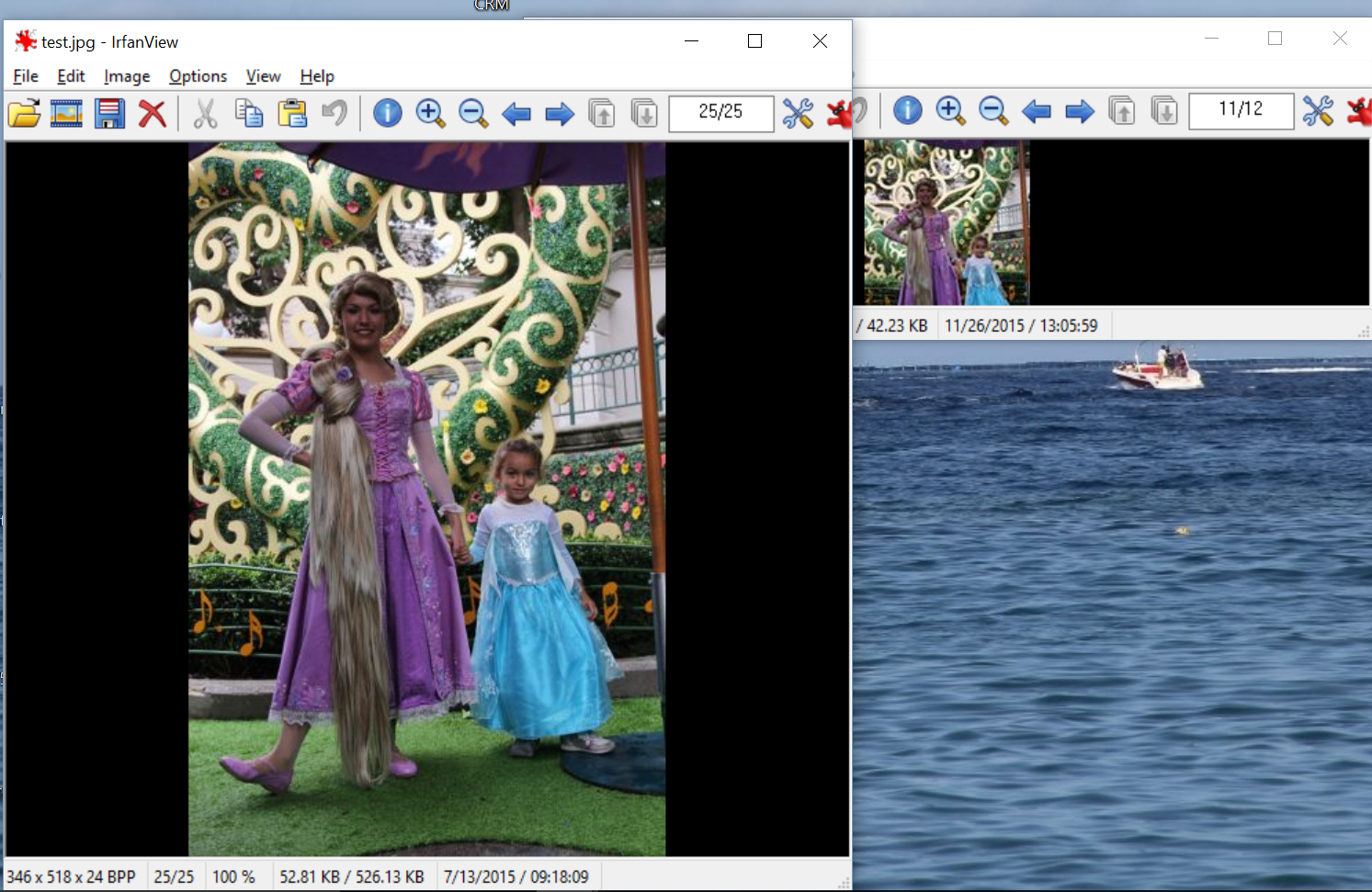Click the Open file folder icon
Screen dimensions: 1372x892
(25, 114)
